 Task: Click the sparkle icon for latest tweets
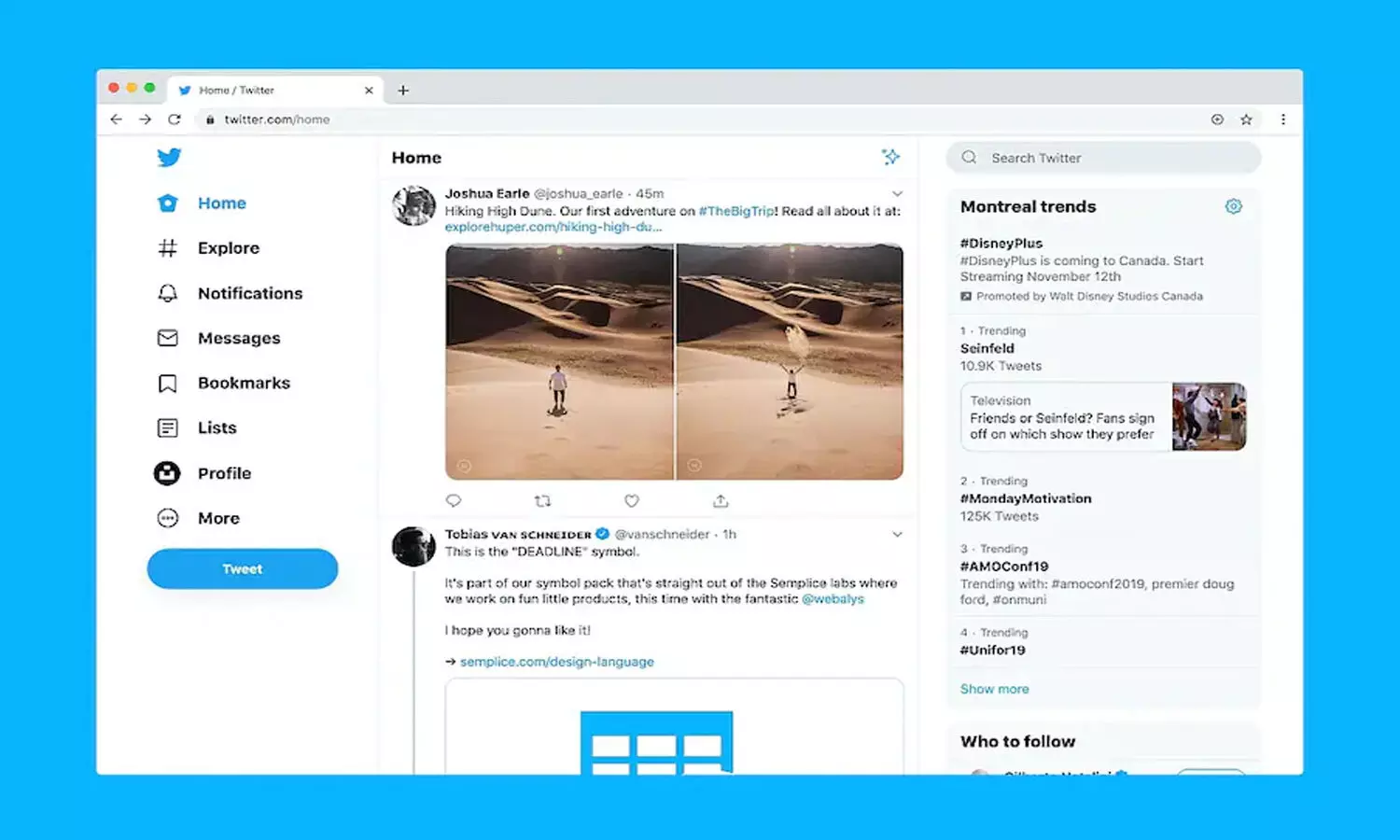point(890,157)
